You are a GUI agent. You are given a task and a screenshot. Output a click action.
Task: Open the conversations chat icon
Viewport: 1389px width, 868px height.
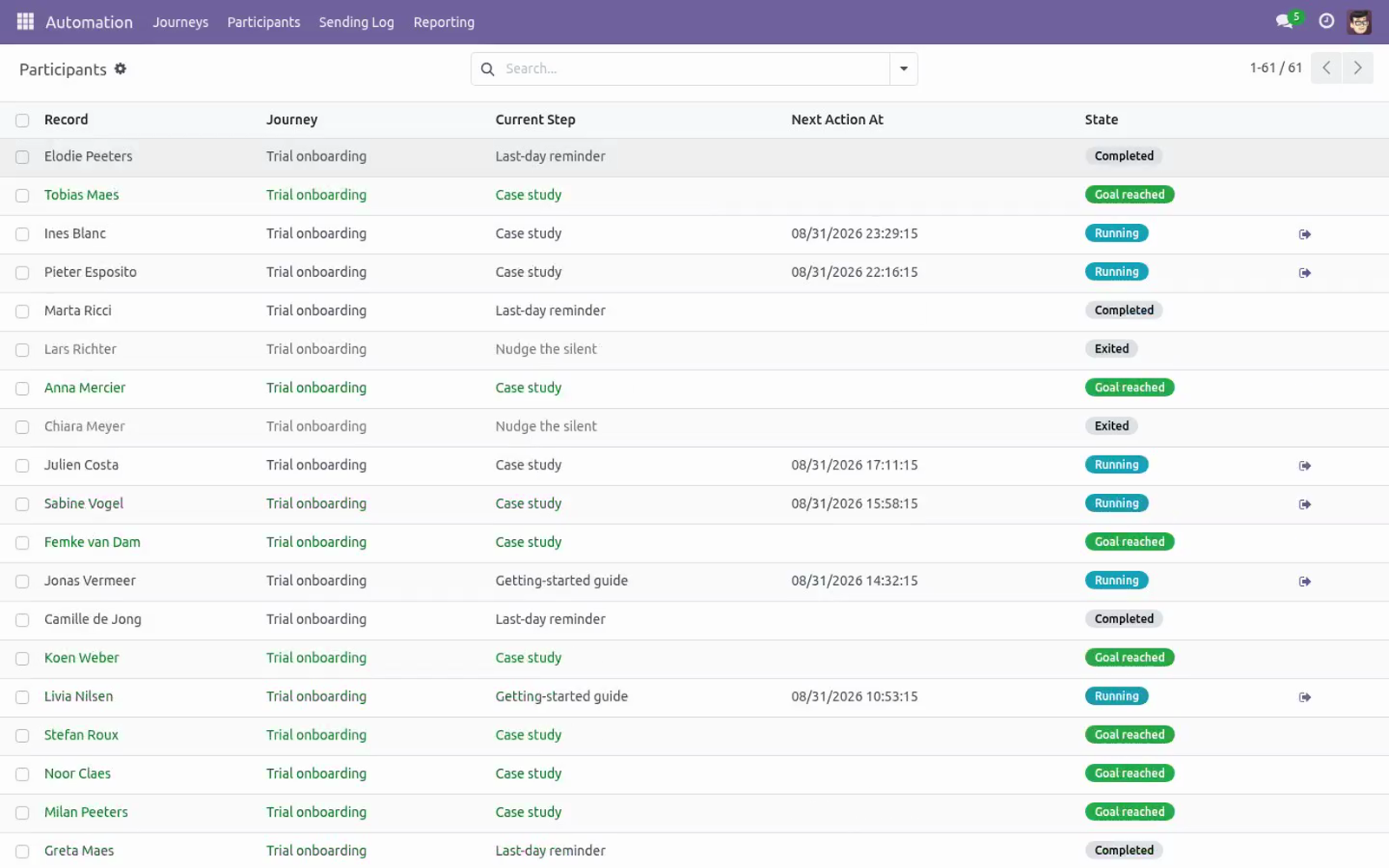[1284, 22]
